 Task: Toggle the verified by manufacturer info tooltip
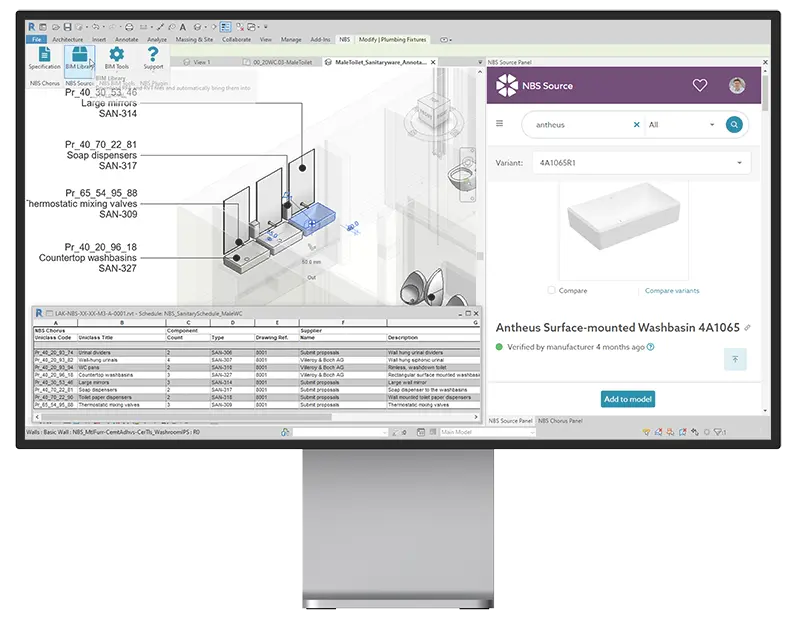[x=650, y=345]
